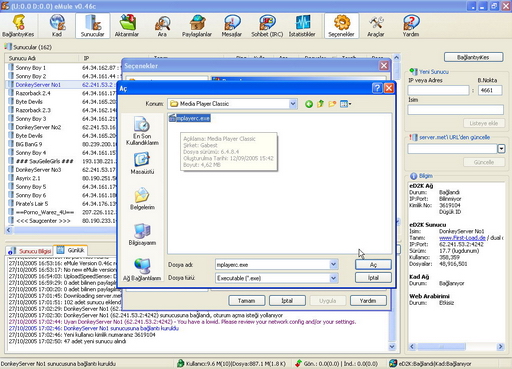
Task: Expand the server.met URL dropdown
Action: pos(501,149)
